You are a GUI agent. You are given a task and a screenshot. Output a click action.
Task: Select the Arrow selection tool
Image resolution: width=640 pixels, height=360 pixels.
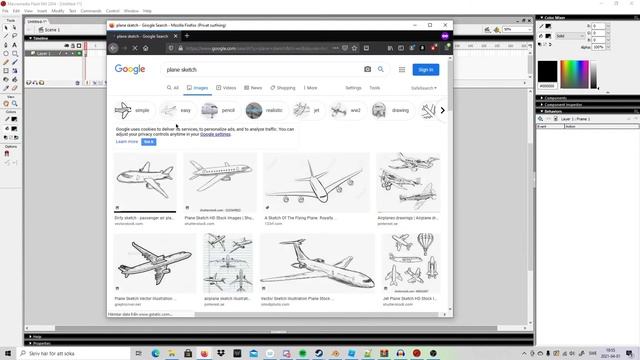pyautogui.click(x=6, y=28)
